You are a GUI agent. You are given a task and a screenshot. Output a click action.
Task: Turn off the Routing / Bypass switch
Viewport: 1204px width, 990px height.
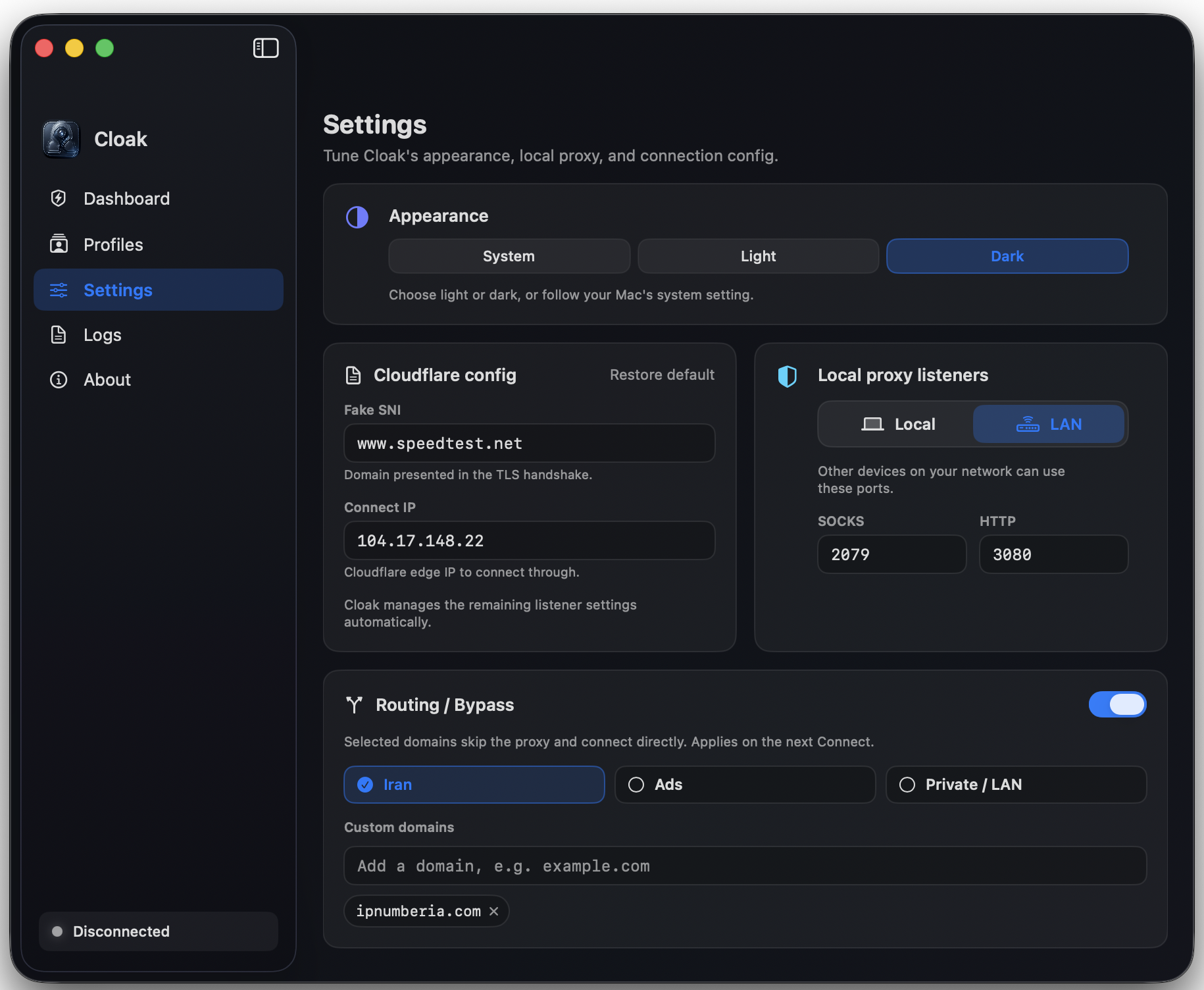[1117, 704]
